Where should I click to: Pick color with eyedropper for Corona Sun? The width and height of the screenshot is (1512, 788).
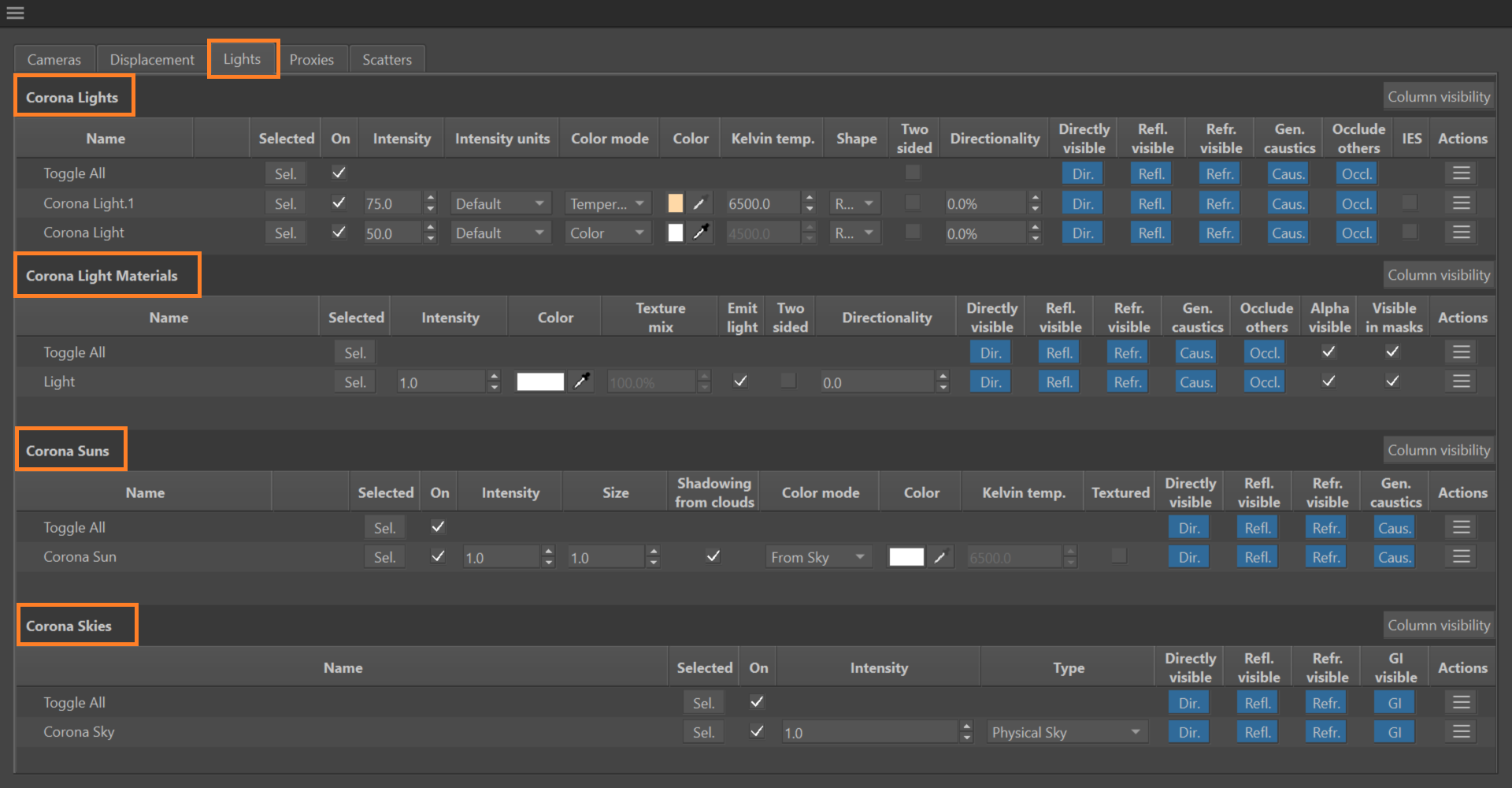click(x=939, y=557)
